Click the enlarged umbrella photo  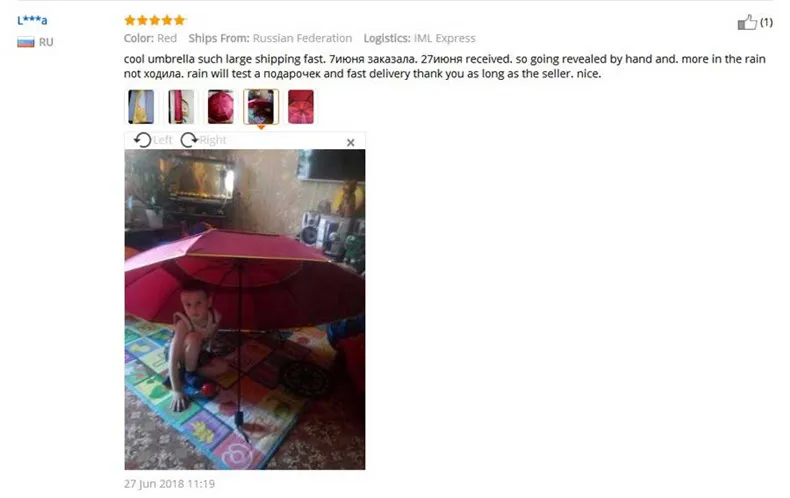point(245,309)
